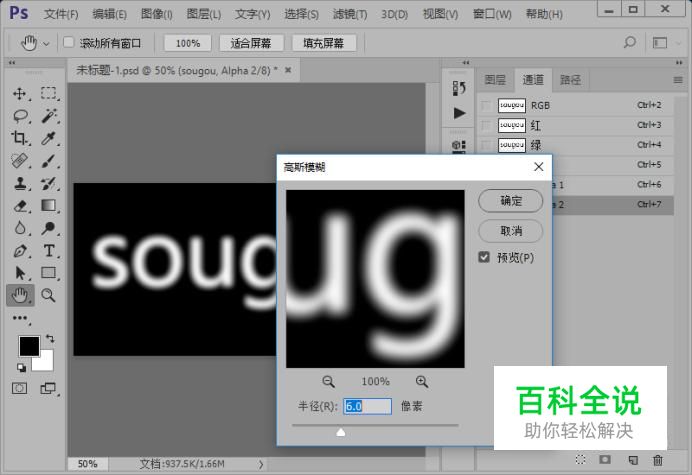The height and width of the screenshot is (475, 692).
Task: Create a new channel
Action: click(633, 460)
